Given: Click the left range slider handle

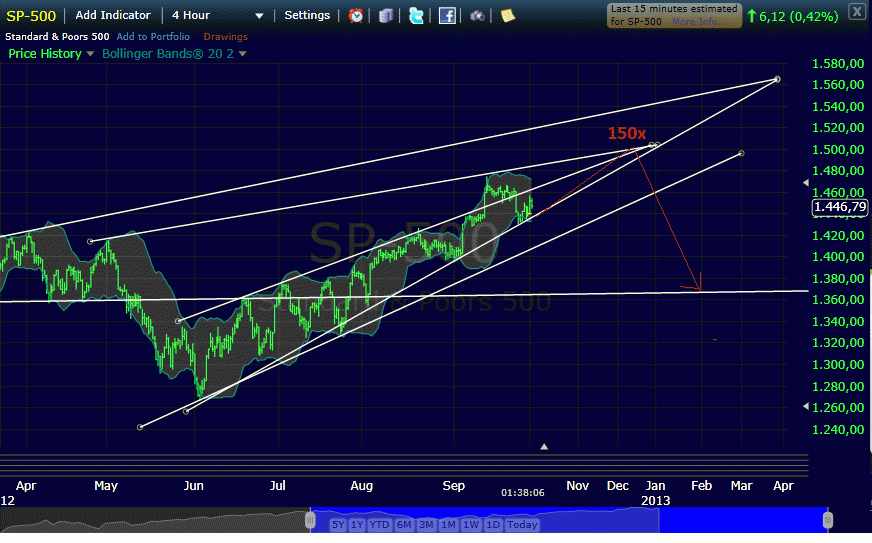Looking at the screenshot, I should (310, 521).
